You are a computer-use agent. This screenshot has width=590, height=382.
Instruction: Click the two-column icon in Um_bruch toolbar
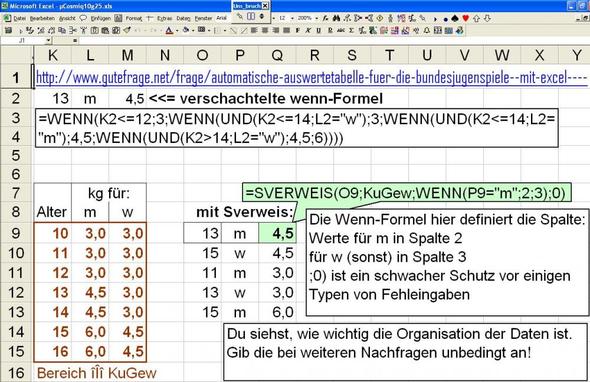251,16
